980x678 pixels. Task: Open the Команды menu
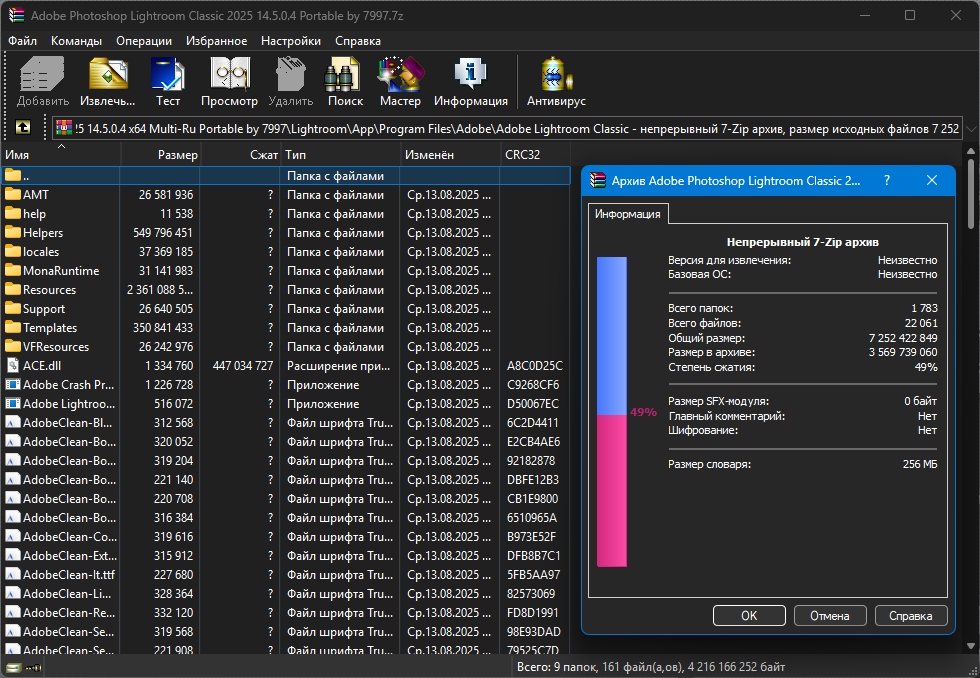pyautogui.click(x=76, y=41)
